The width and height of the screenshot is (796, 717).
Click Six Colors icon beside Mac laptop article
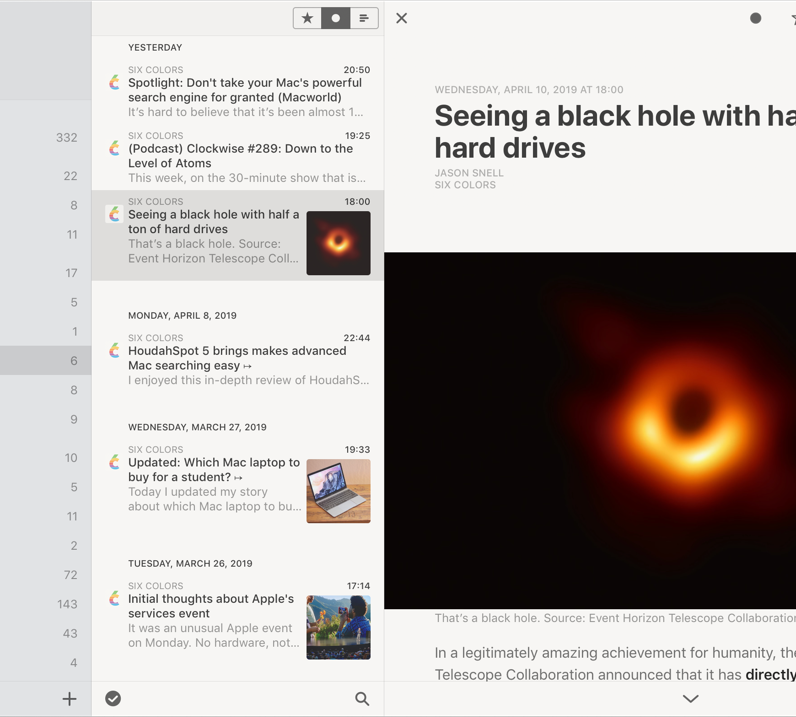(x=115, y=462)
